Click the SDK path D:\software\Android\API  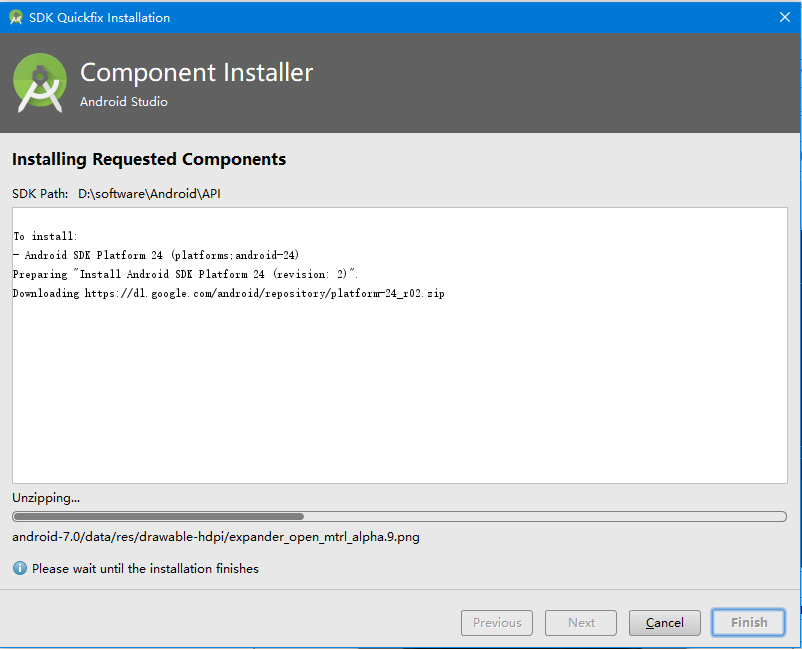click(x=149, y=193)
